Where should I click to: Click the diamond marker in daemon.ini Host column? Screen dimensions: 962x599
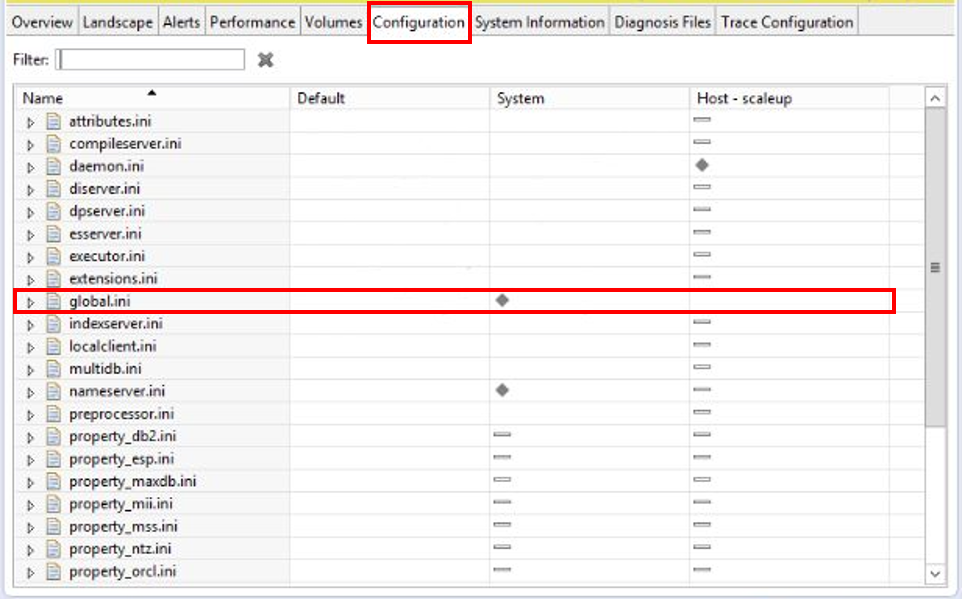pos(702,165)
